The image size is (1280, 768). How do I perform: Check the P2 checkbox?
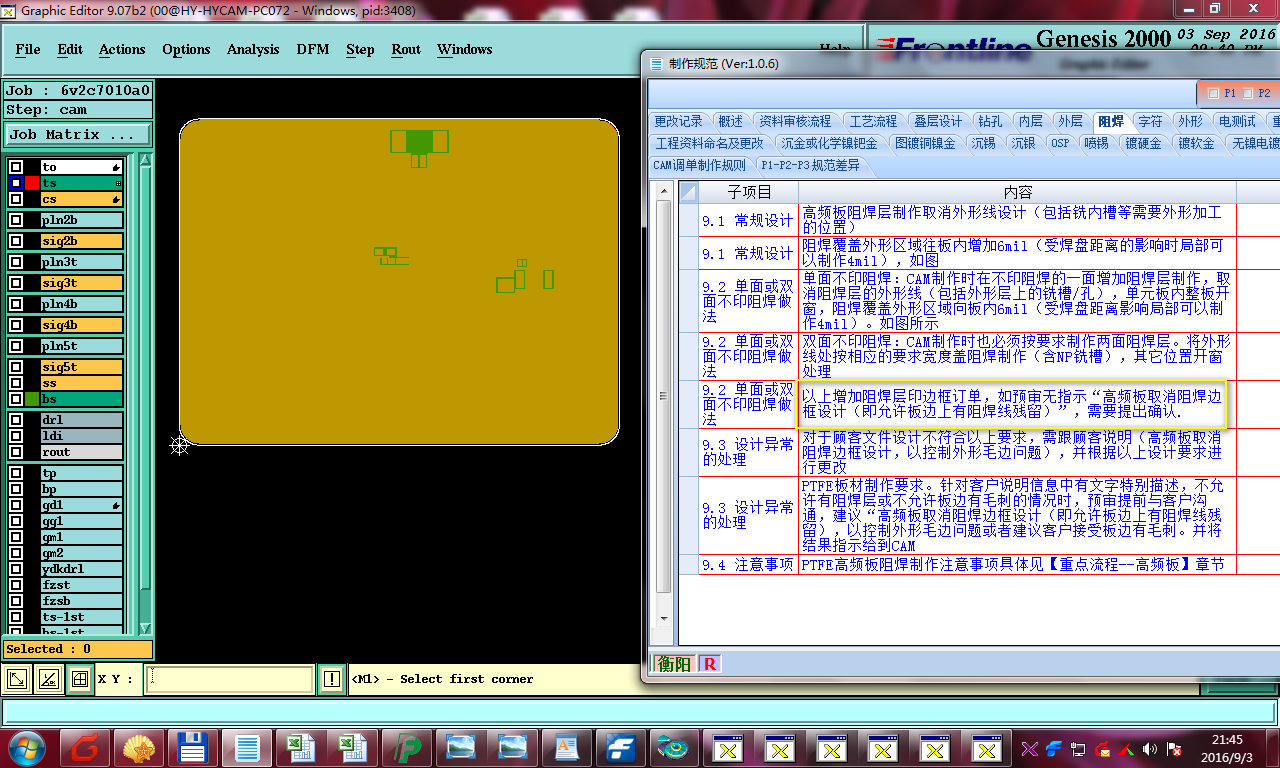pos(1247,93)
